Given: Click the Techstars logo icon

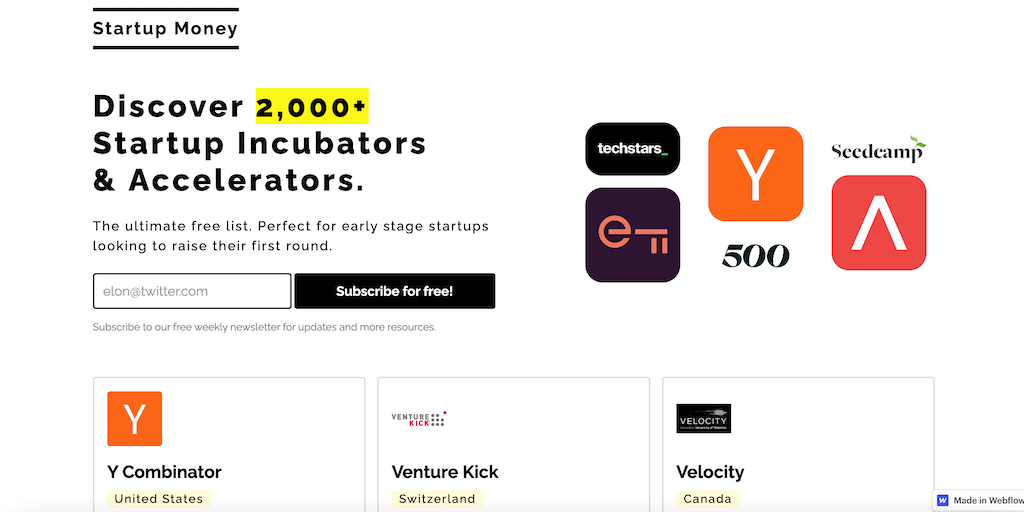Looking at the screenshot, I should pyautogui.click(x=632, y=149).
